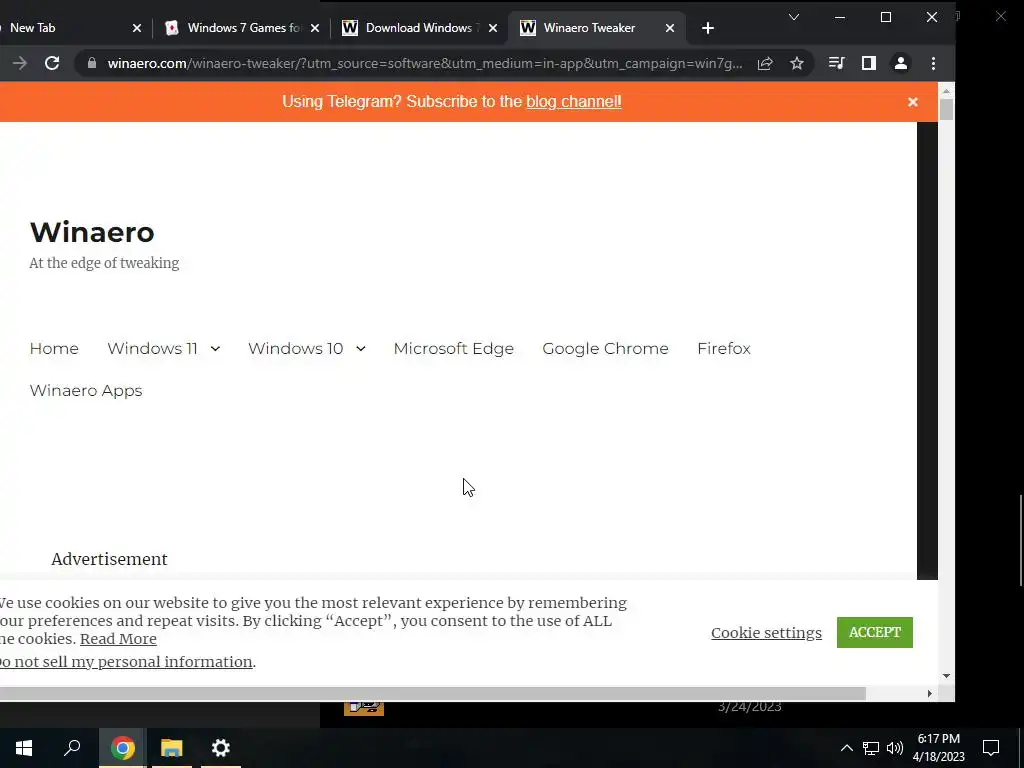Screen dimensions: 1024x768
Task: Open File Explorer from the taskbar
Action: point(172,748)
